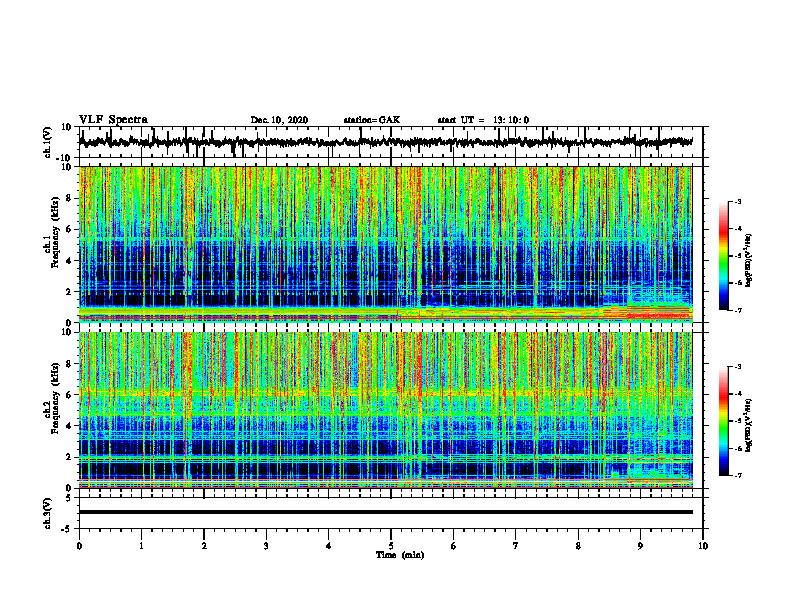Screen dimensions: 792x612
Task: Click the 'station=GAK' header text
Action: [x=372, y=120]
